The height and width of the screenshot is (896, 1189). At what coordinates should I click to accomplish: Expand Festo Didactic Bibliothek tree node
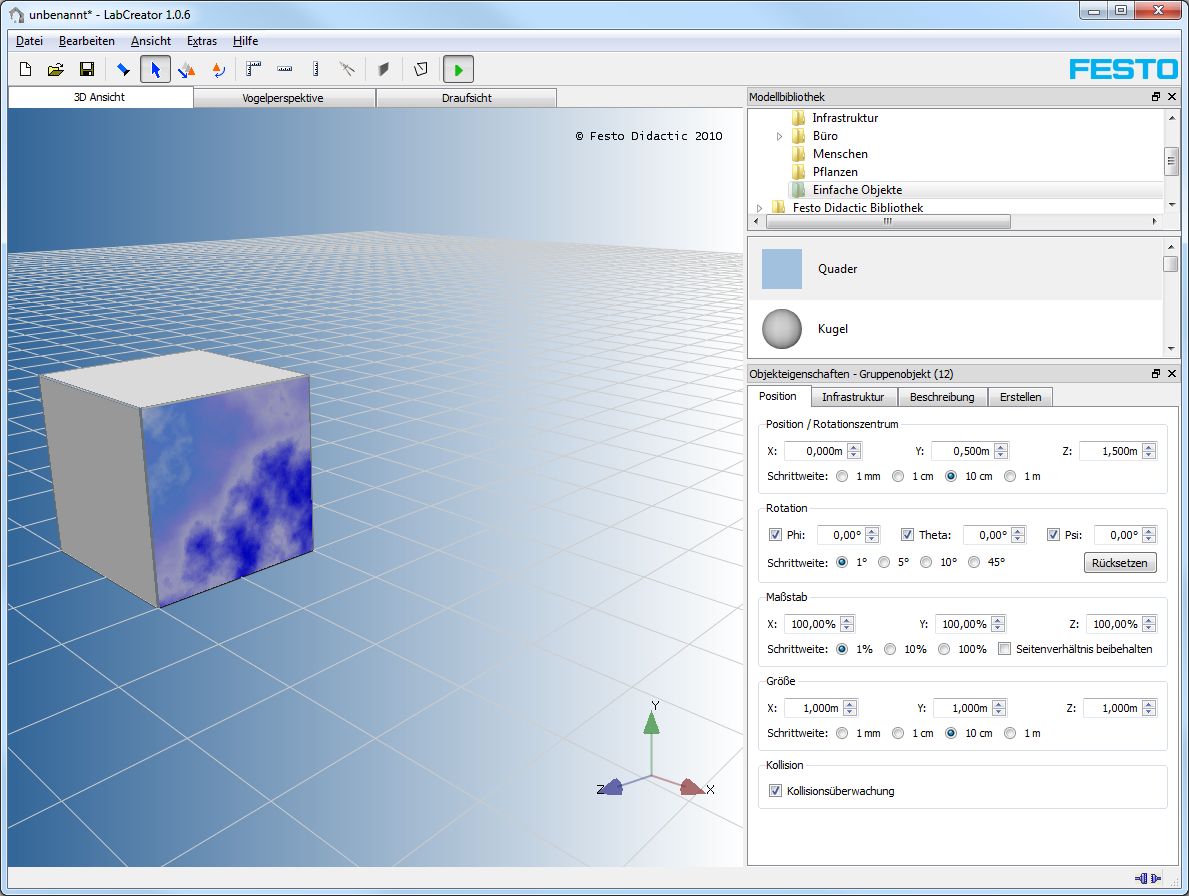(760, 208)
